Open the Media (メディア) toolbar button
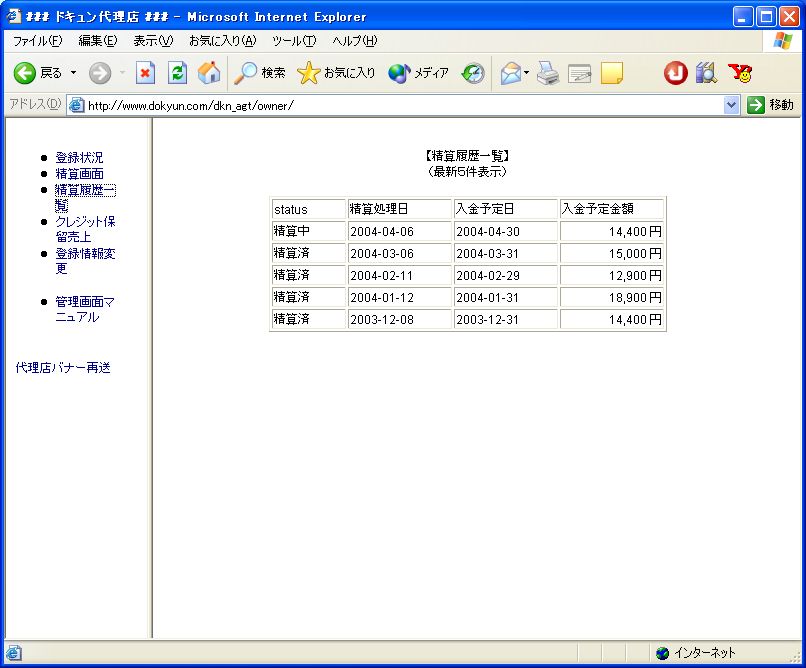Screen dimensions: 806x668 point(418,73)
